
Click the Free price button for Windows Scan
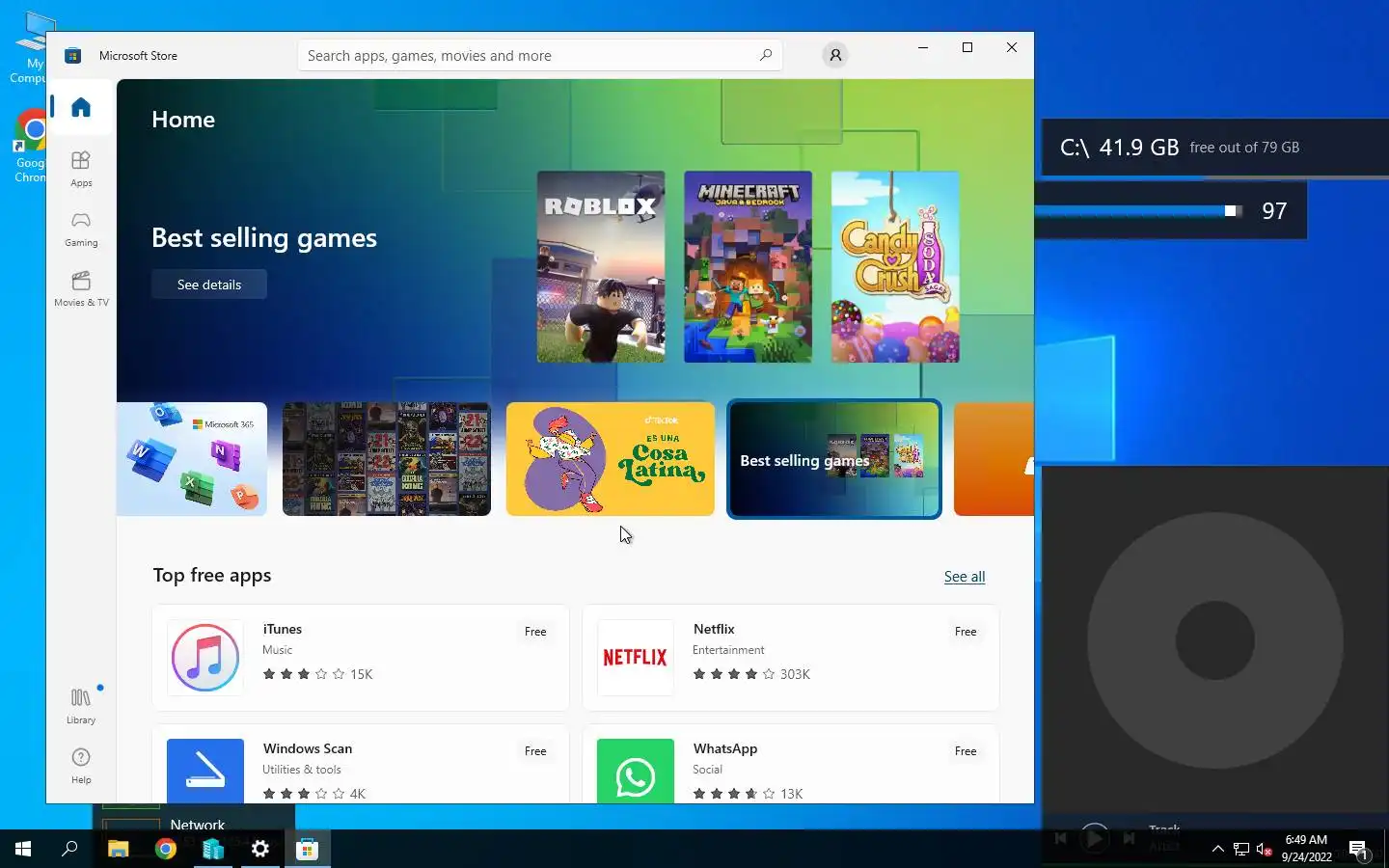535,751
